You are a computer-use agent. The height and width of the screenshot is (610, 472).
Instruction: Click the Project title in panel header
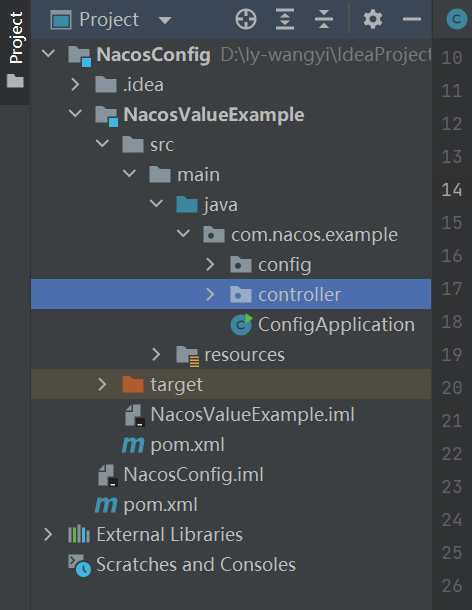click(109, 20)
